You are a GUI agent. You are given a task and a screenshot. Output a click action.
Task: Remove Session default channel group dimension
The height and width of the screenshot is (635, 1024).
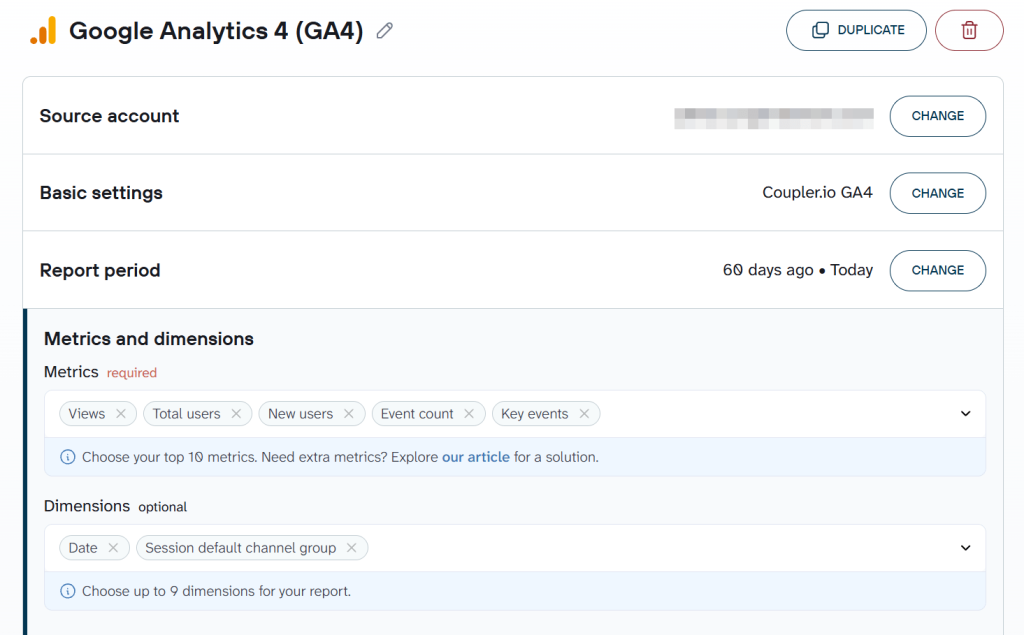pos(351,547)
